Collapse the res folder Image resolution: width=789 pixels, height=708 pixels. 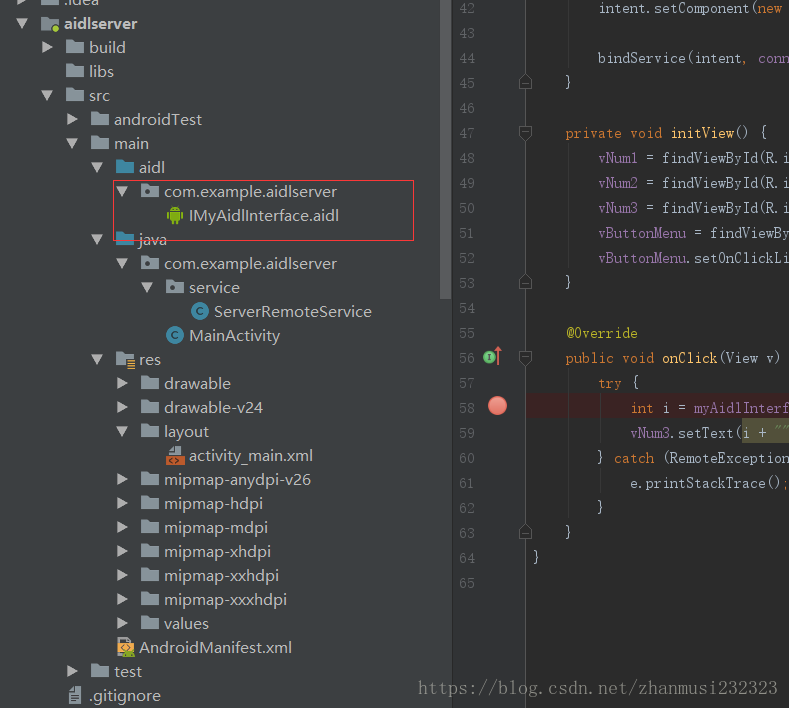tap(97, 359)
